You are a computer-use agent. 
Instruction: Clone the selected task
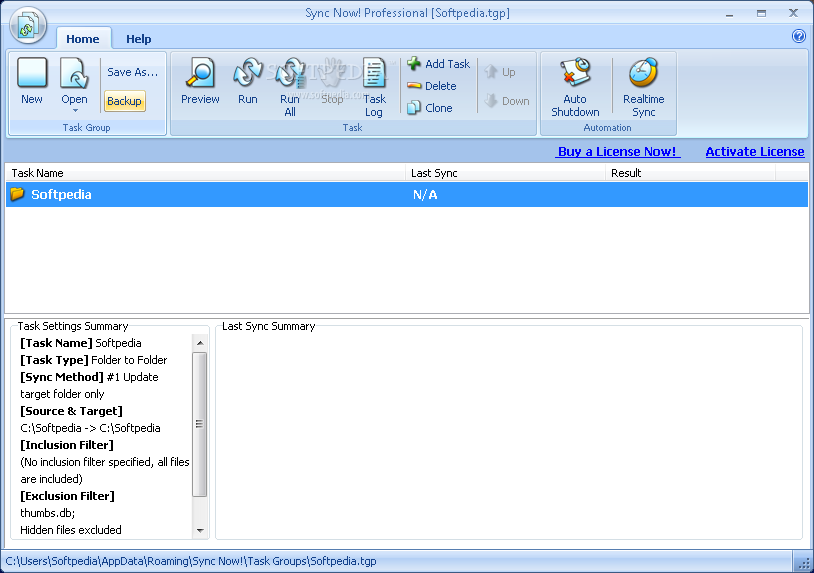coord(430,108)
